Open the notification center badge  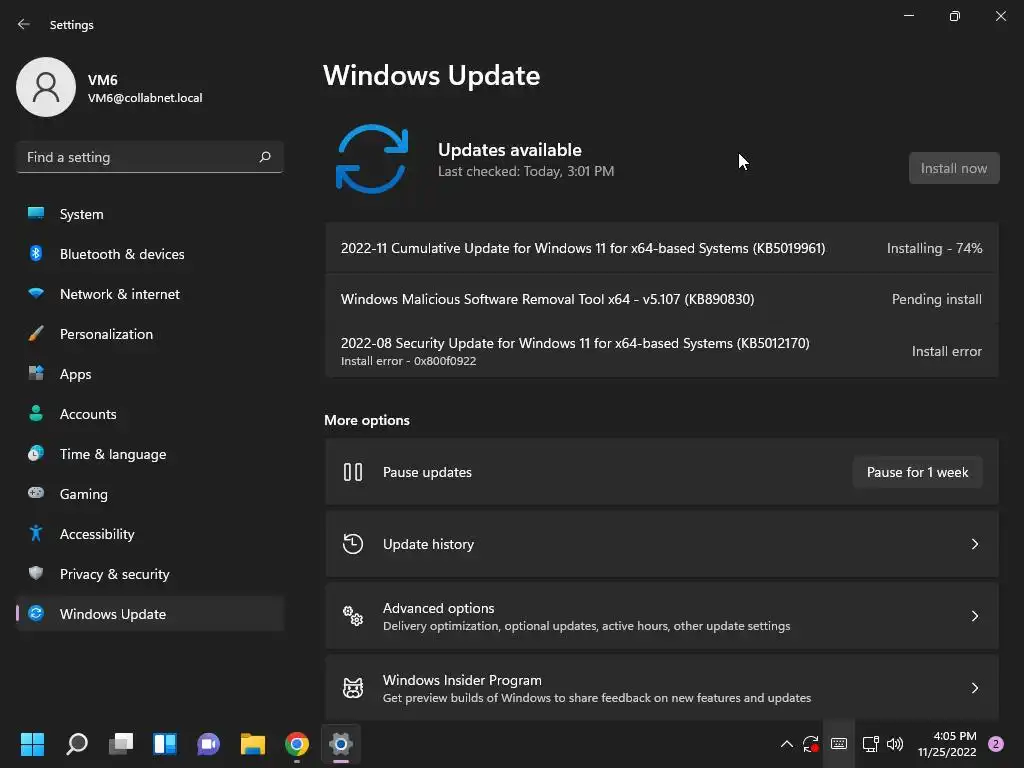996,744
